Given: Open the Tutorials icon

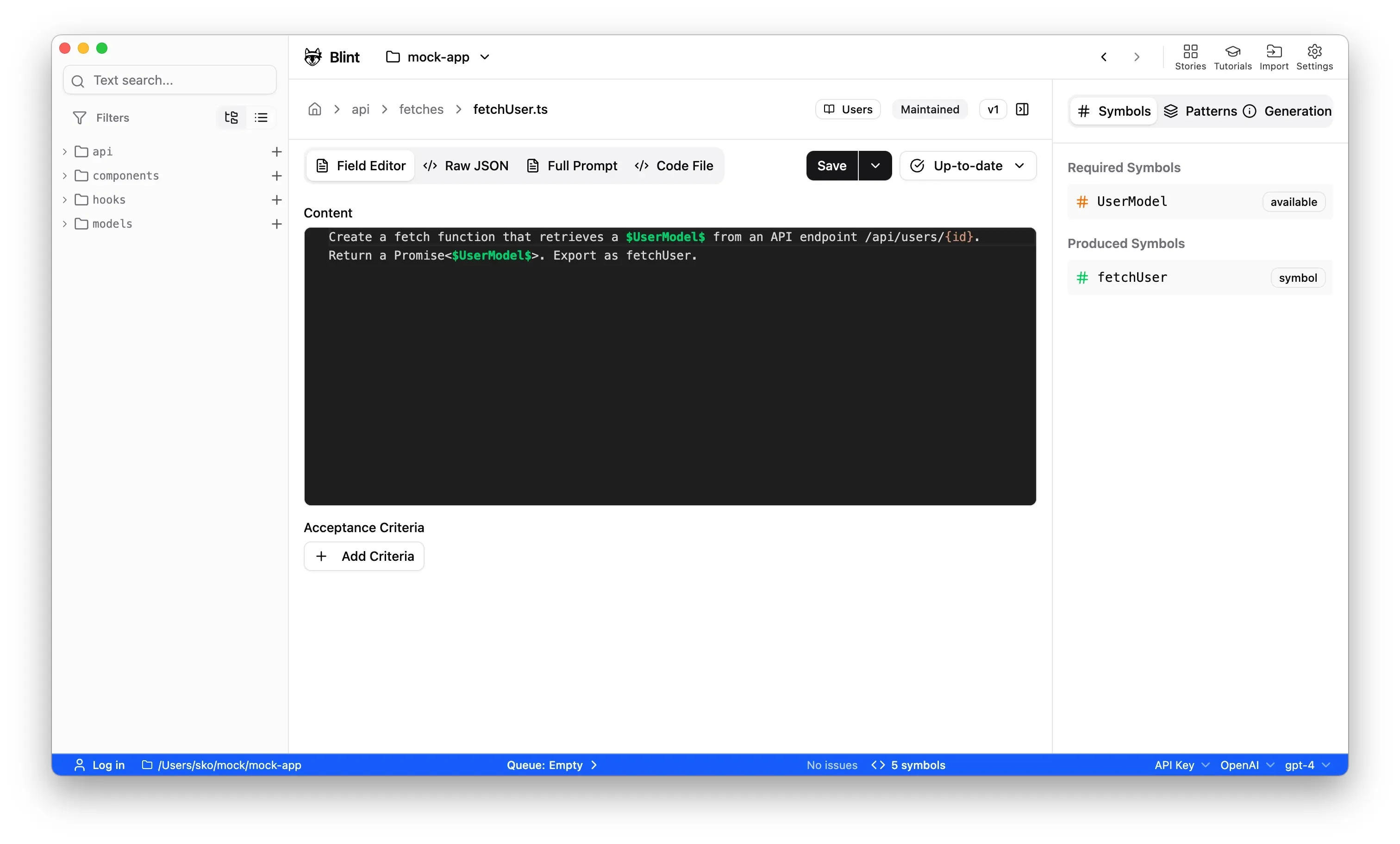Looking at the screenshot, I should [x=1232, y=57].
